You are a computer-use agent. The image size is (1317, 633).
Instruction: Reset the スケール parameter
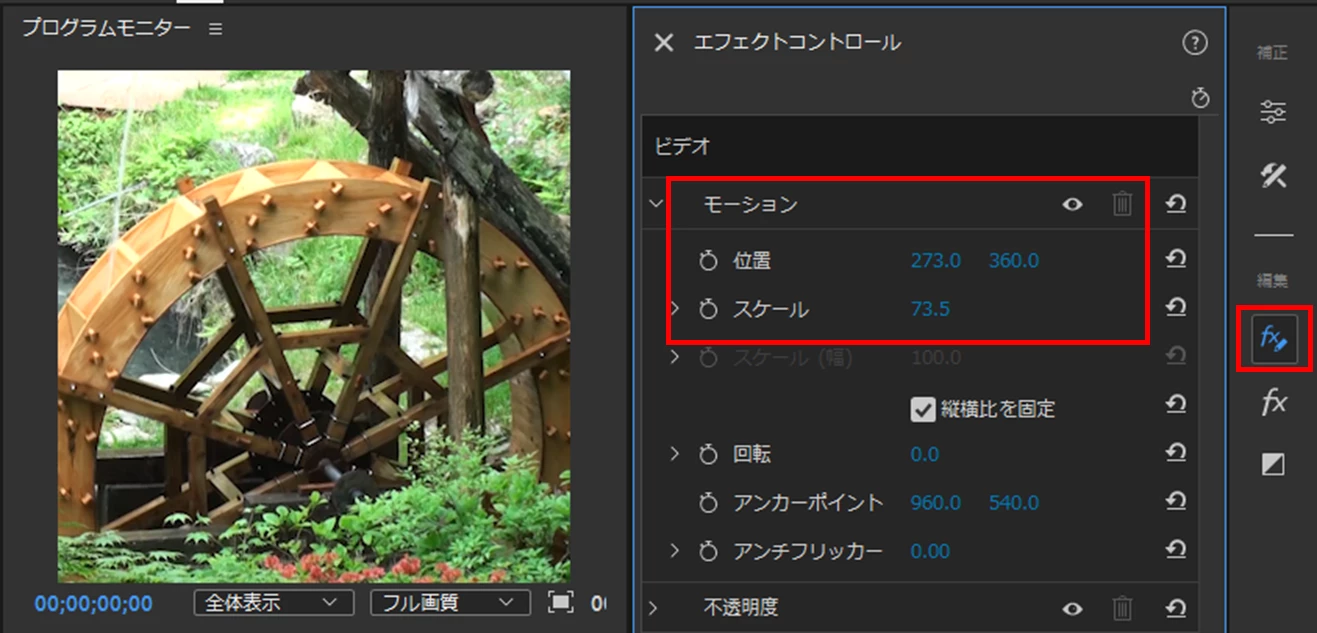(1175, 307)
